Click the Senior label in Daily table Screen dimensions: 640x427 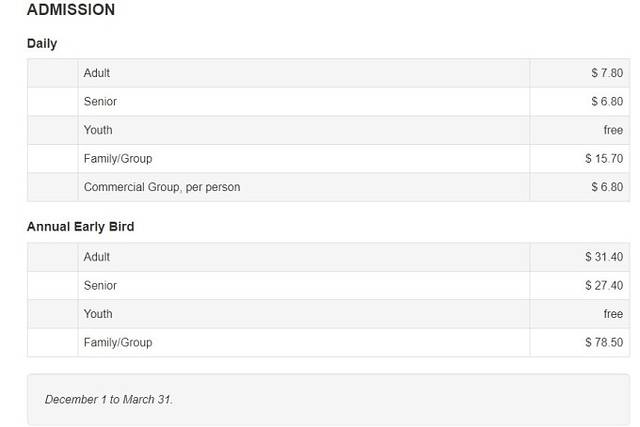tap(100, 102)
